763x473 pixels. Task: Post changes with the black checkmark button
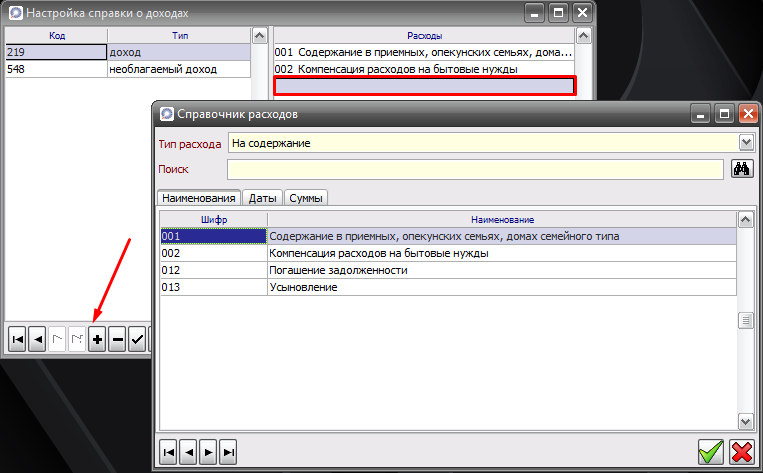pos(137,340)
